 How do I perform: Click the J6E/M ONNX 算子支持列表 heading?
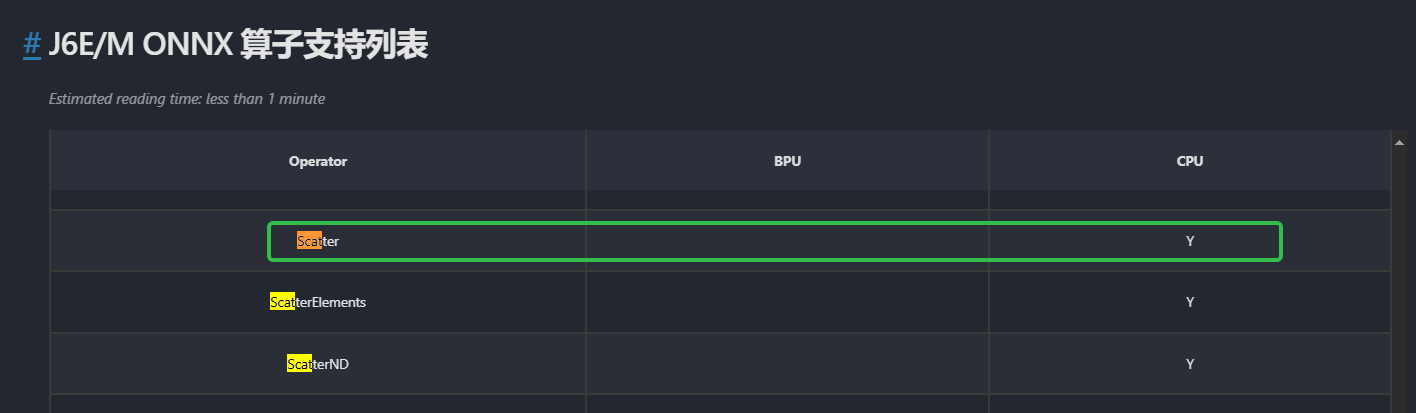pyautogui.click(x=238, y=45)
